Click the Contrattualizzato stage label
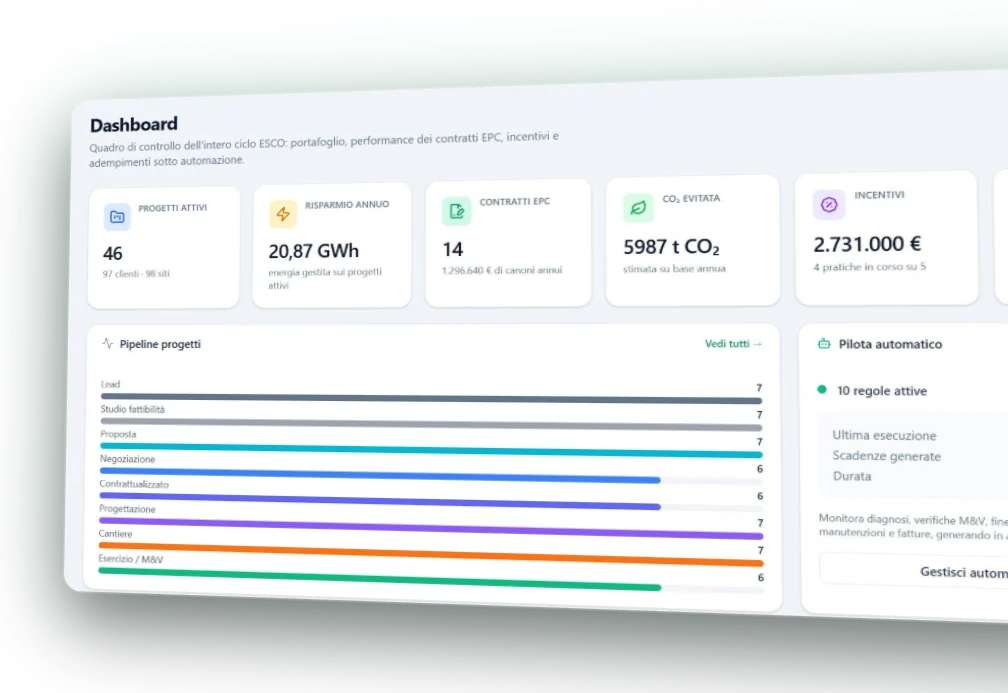The width and height of the screenshot is (1008, 693). coord(134,484)
